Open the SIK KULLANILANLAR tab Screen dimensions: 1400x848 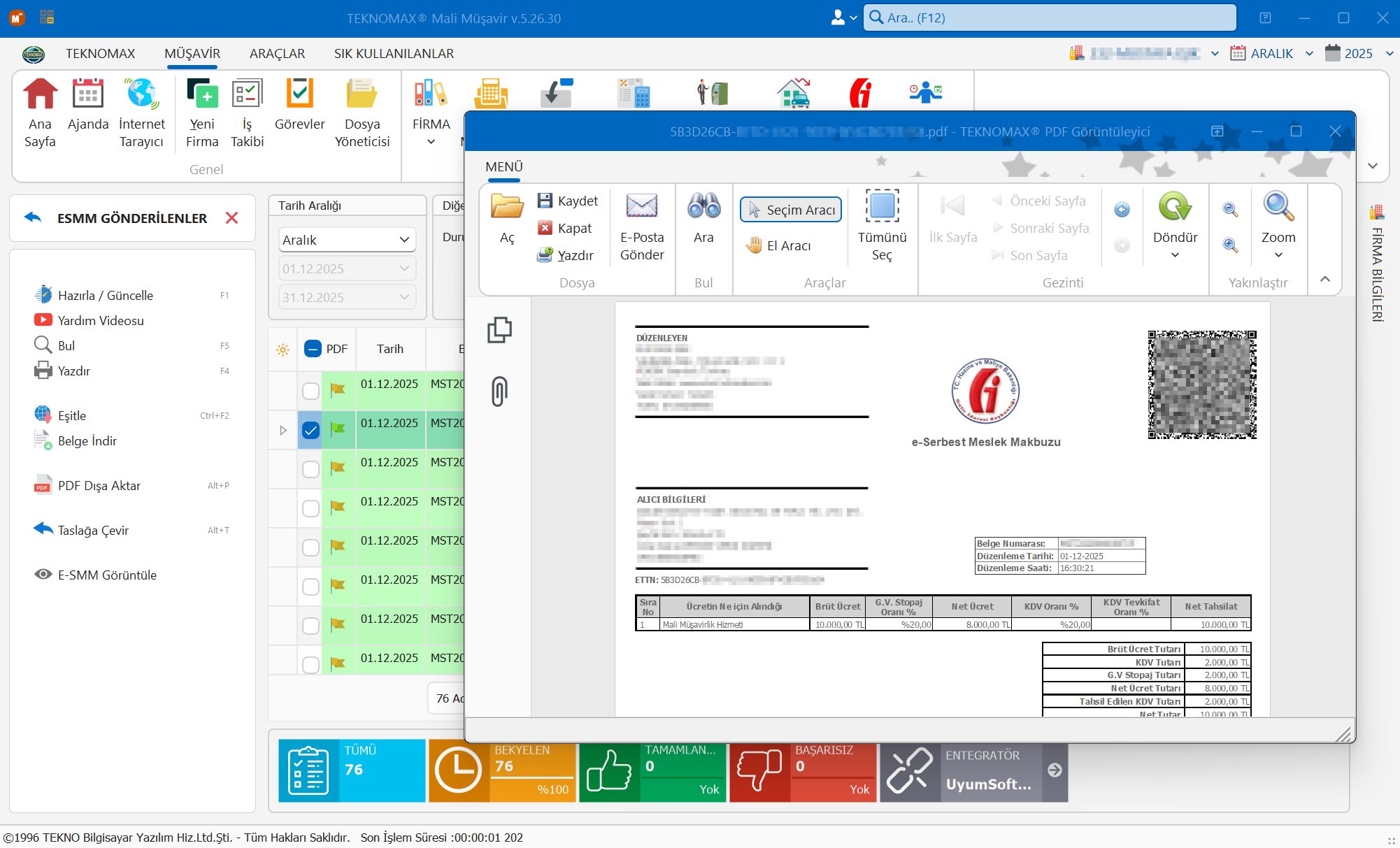(x=394, y=54)
